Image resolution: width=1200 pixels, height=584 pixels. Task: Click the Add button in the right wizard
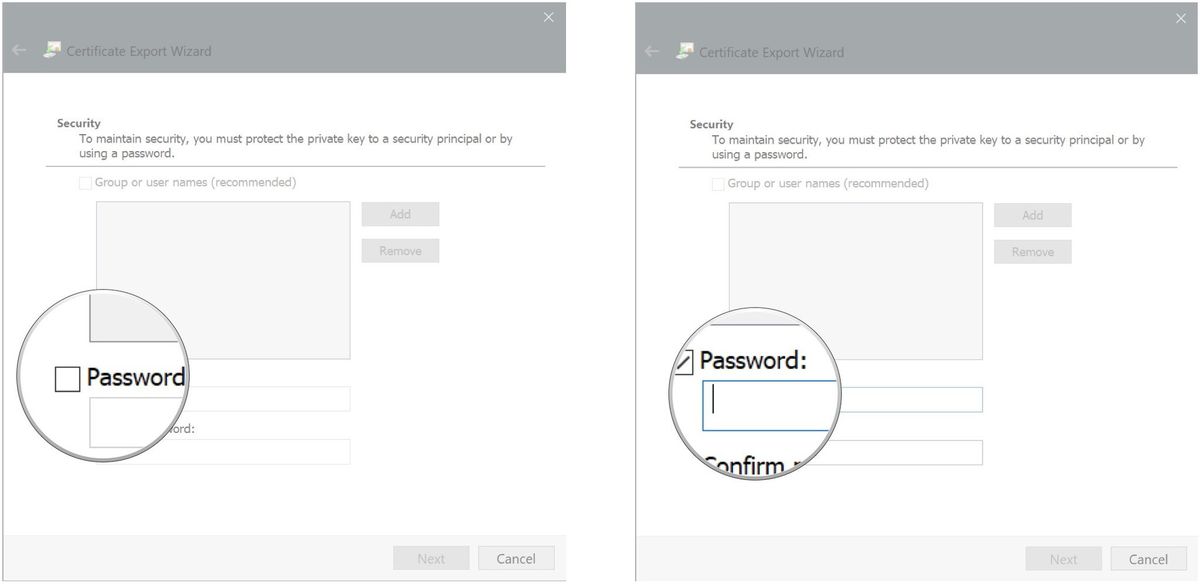click(1033, 214)
